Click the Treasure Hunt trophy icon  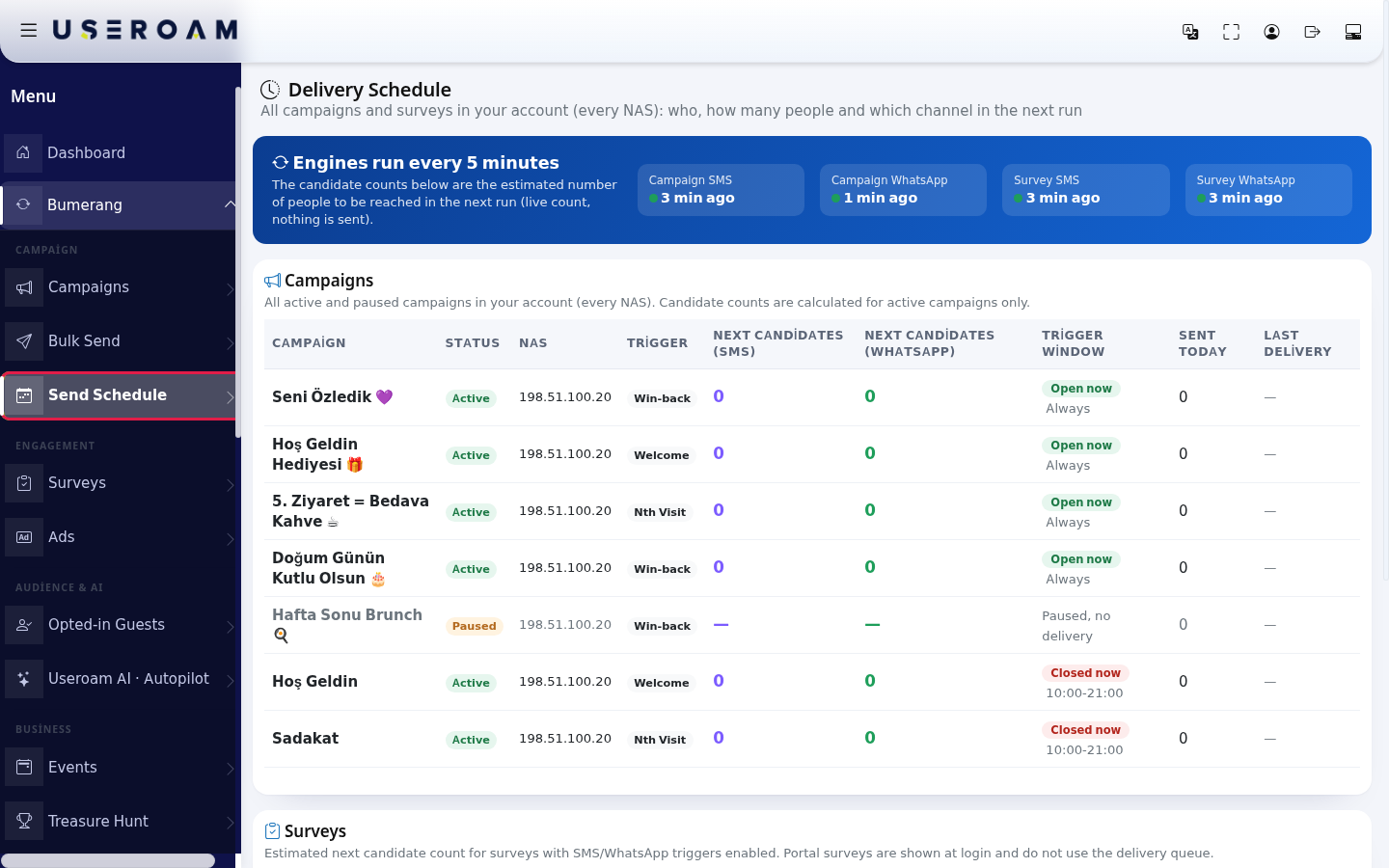click(24, 822)
